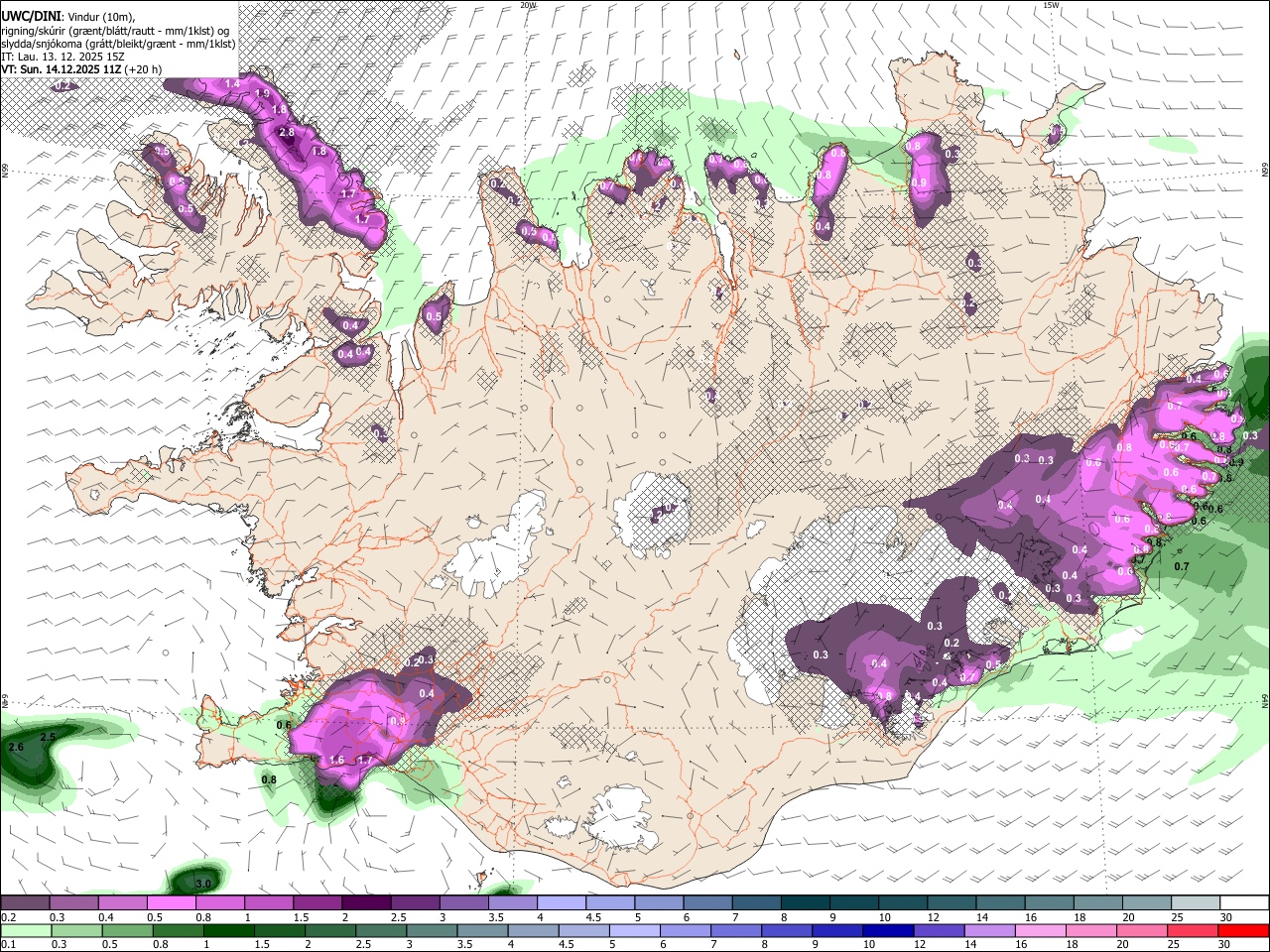Click the UWC/DINI title text

32,16
